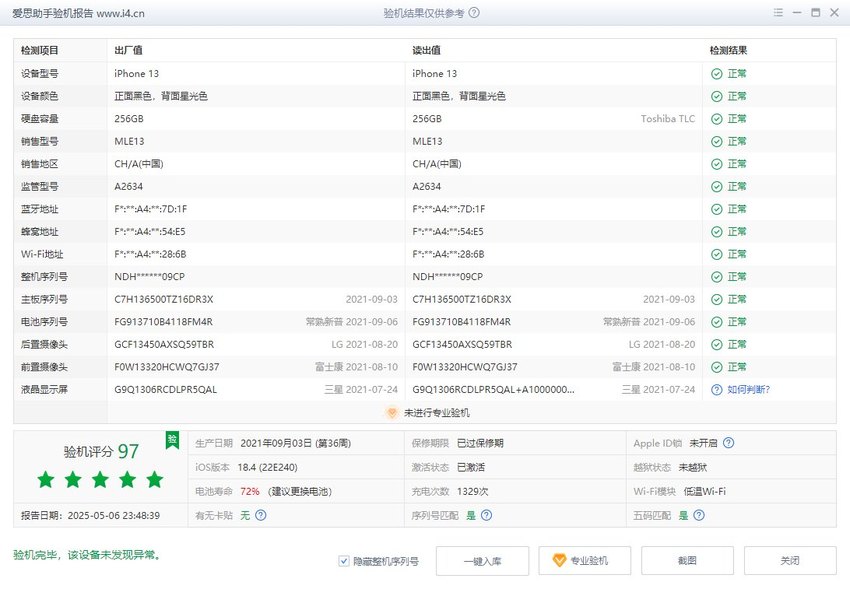Click the heart icon on 专业验机 button
This screenshot has height=589, width=850.
(x=559, y=560)
